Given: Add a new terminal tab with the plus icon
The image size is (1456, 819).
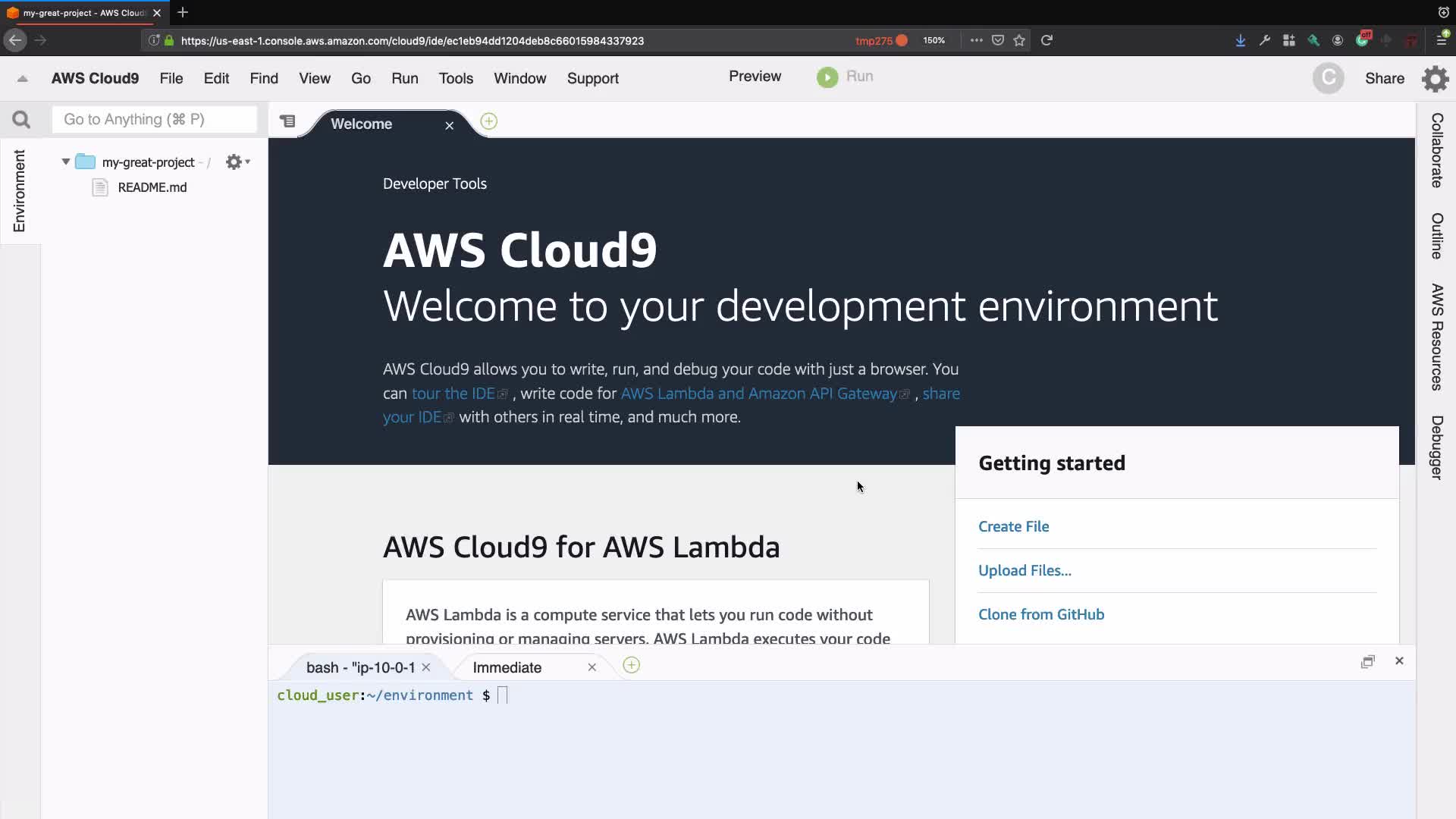Looking at the screenshot, I should 631,666.
